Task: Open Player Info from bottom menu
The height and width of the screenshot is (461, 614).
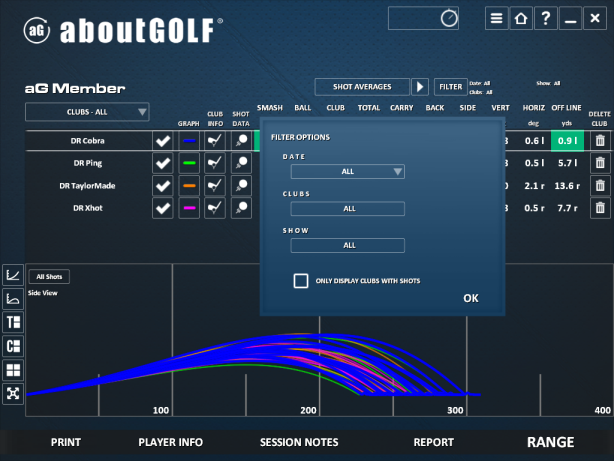Action: tap(170, 442)
